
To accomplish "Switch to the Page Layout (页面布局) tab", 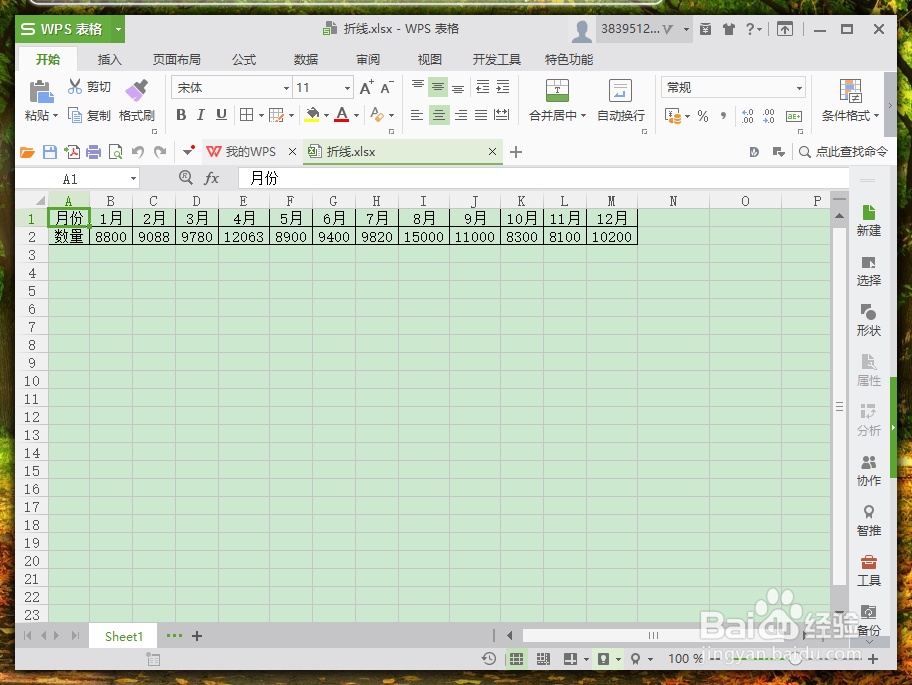I will click(176, 60).
